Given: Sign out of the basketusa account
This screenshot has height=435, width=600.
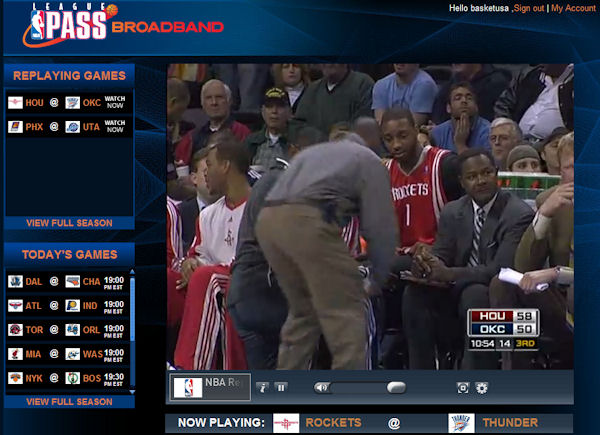Looking at the screenshot, I should click(529, 8).
